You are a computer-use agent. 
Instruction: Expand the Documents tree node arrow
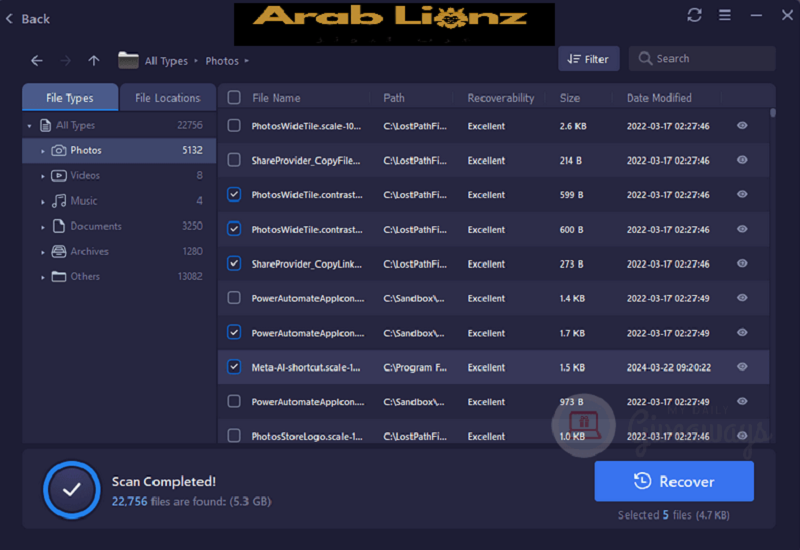43,227
